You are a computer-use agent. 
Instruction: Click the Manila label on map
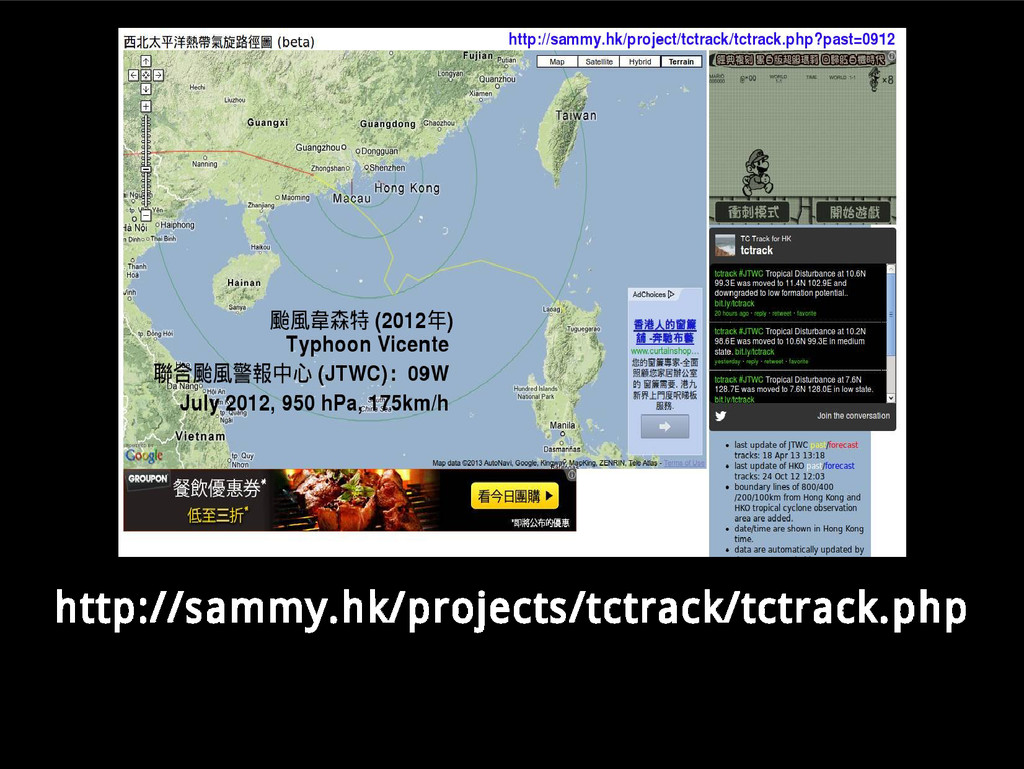pyautogui.click(x=562, y=425)
